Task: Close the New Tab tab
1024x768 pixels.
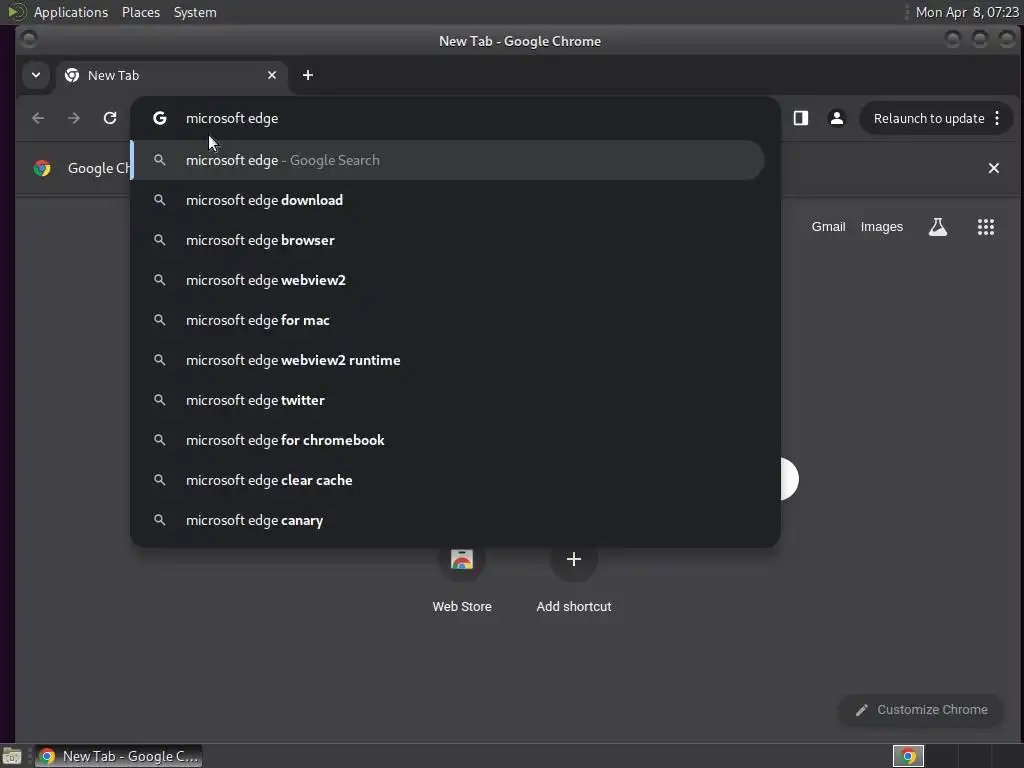Action: point(272,75)
